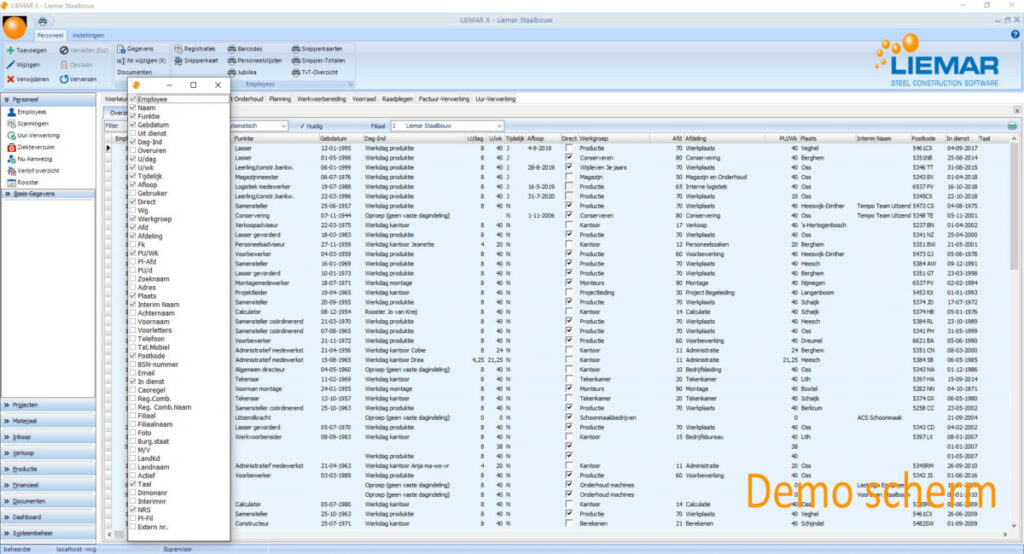Check the Email column checkbox

[133, 373]
